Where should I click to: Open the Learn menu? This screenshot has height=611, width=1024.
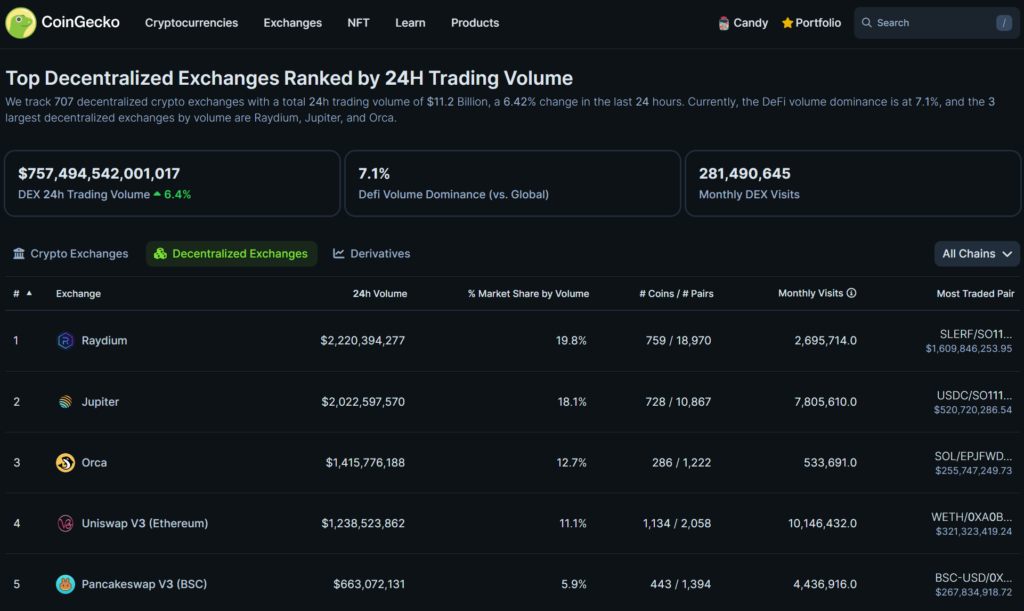pos(410,23)
